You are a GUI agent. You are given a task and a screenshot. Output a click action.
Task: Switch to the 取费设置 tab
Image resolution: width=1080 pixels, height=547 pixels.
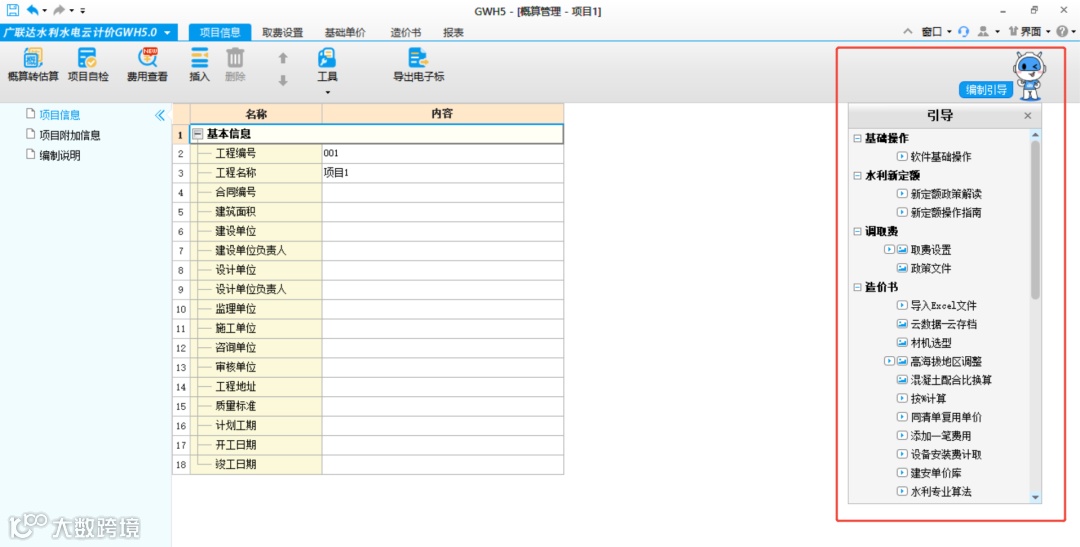282,32
